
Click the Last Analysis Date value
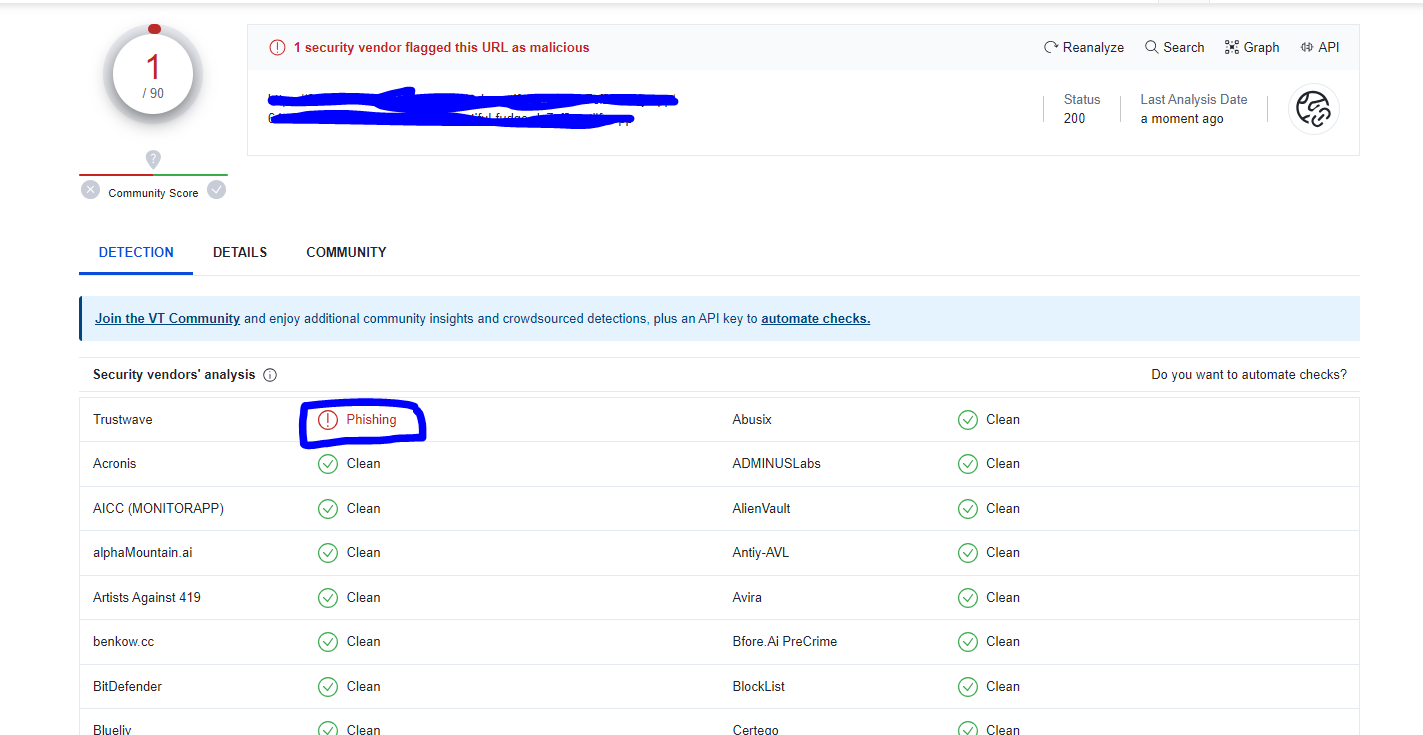1182,119
